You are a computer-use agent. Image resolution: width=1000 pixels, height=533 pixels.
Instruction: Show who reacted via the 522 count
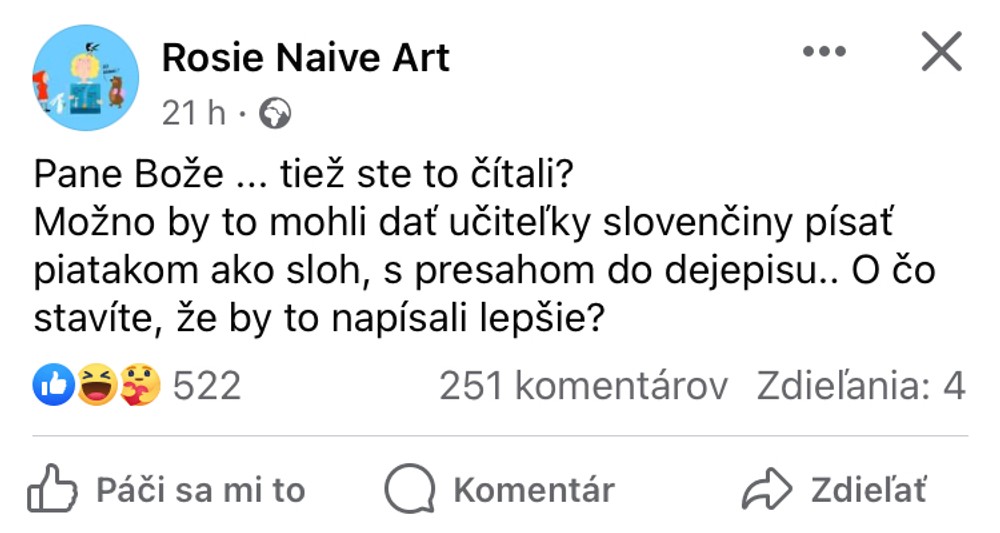click(207, 386)
